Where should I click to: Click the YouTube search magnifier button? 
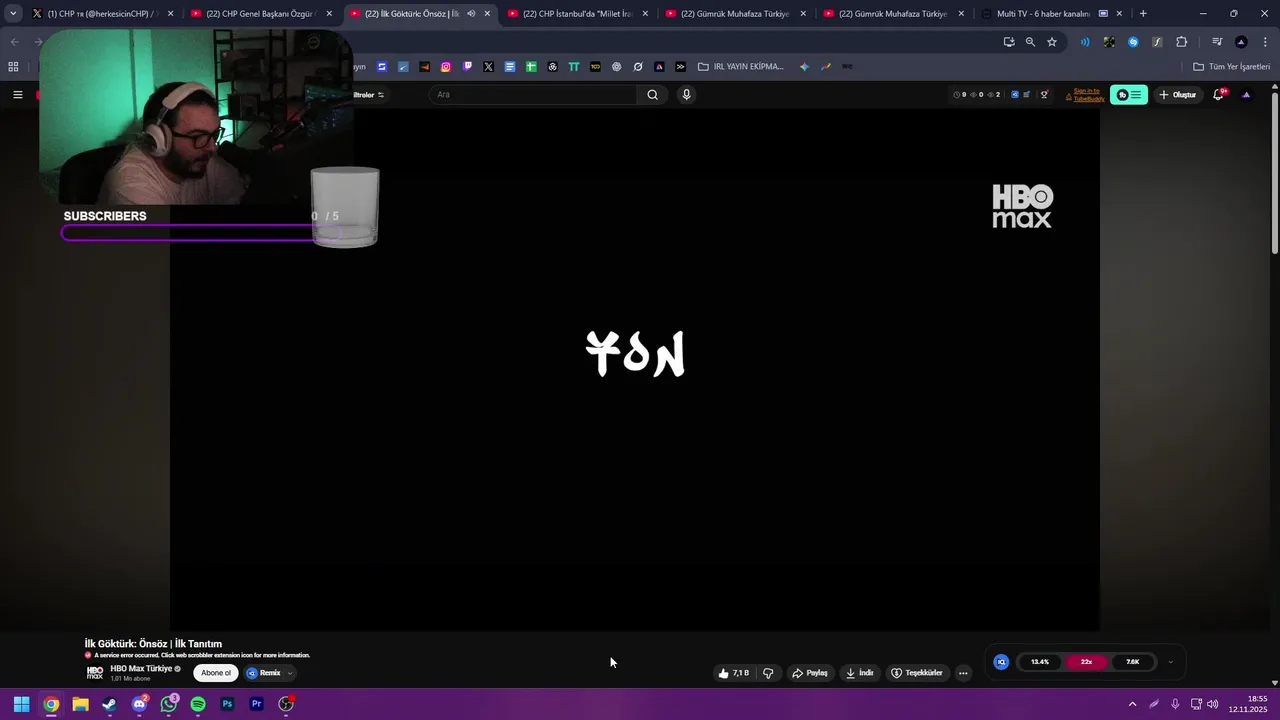[x=652, y=95]
